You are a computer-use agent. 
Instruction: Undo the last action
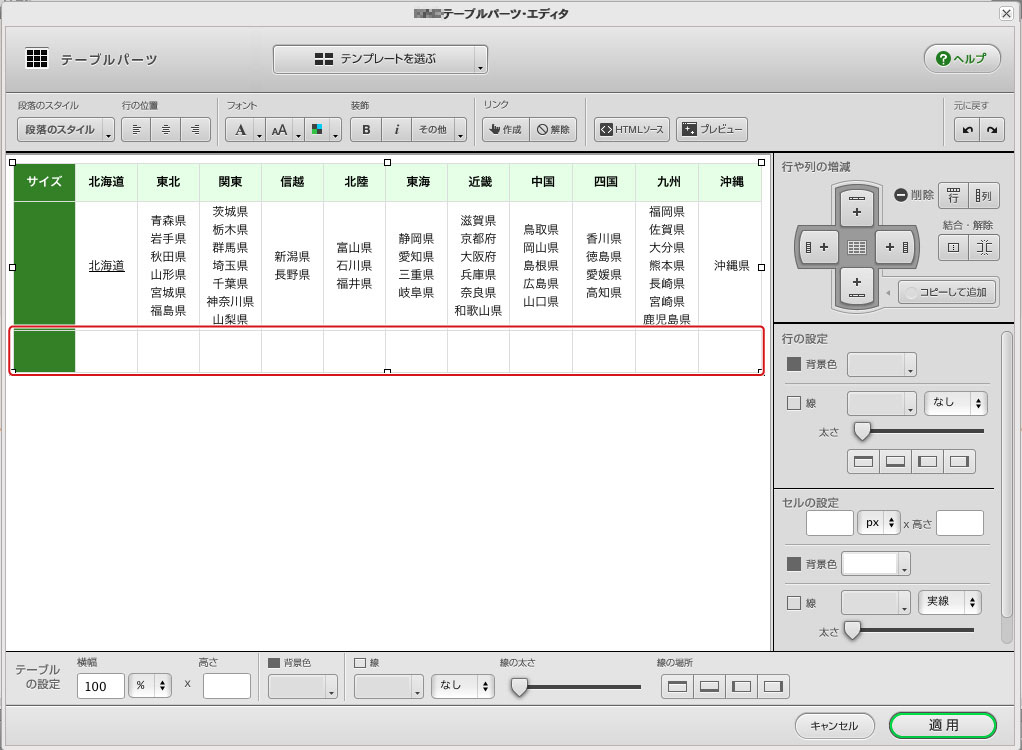pyautogui.click(x=967, y=130)
